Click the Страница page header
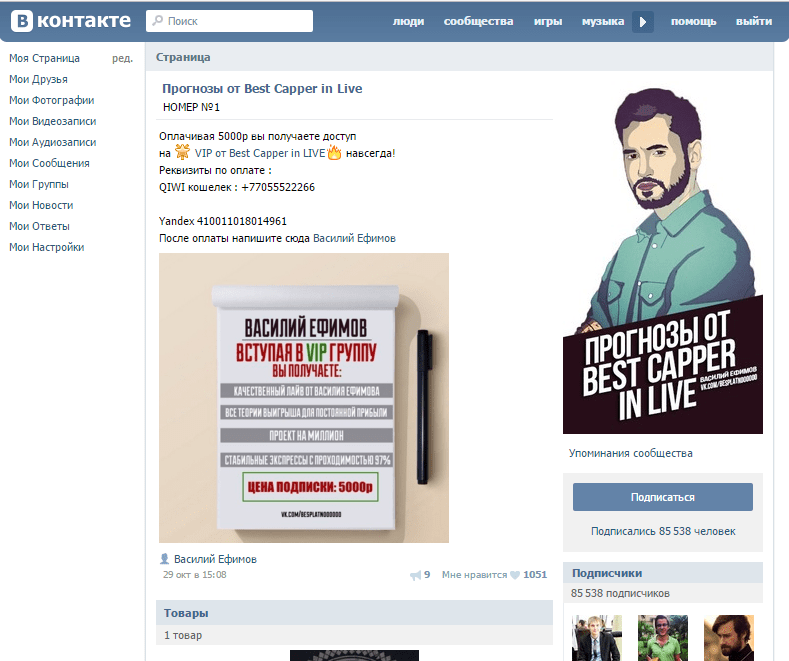The height and width of the screenshot is (661, 789). [x=183, y=57]
